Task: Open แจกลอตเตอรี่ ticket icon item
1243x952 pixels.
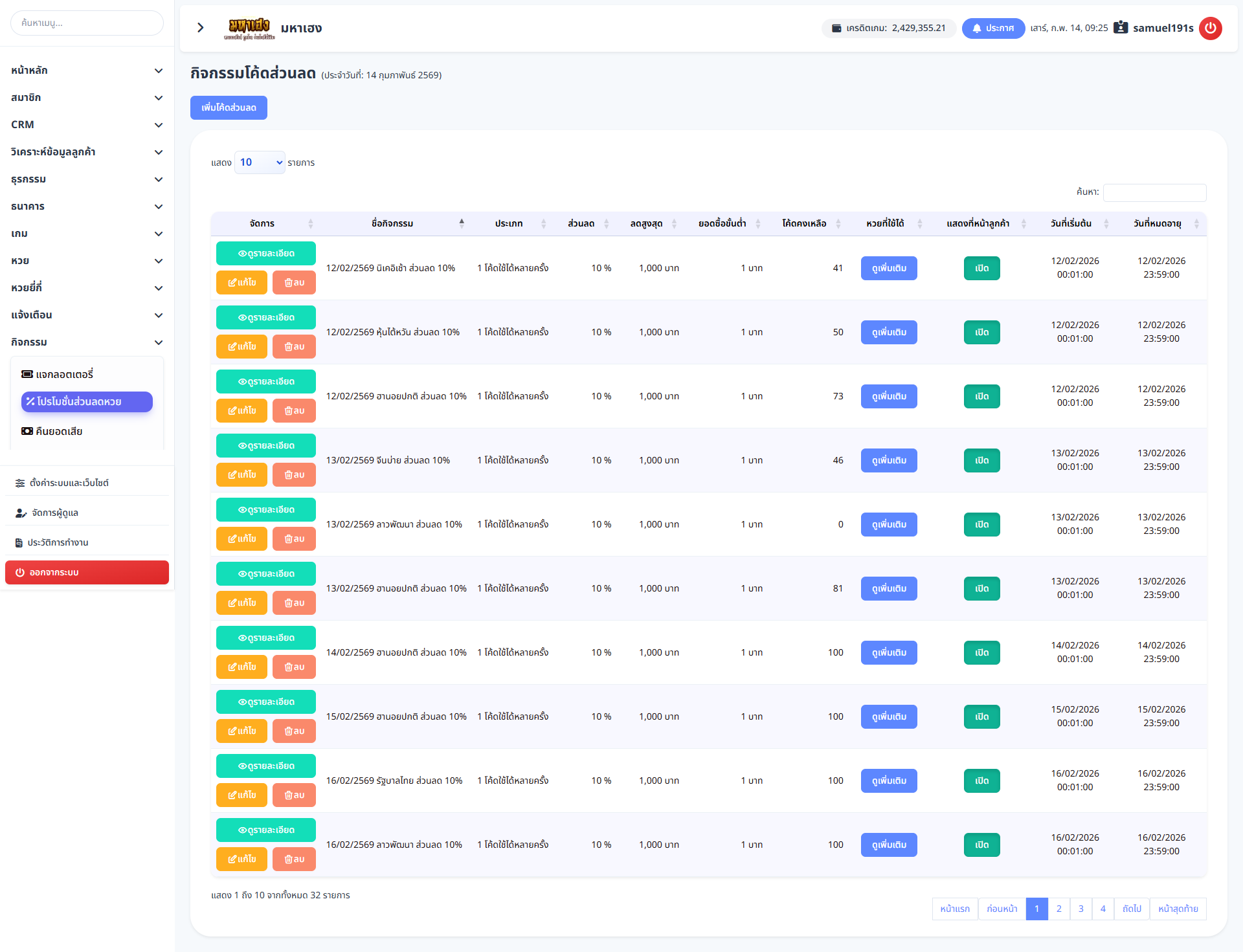Action: coord(58,374)
